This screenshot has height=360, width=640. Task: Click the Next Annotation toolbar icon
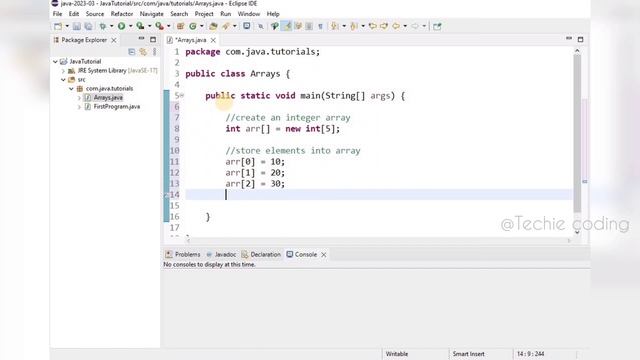(335, 26)
